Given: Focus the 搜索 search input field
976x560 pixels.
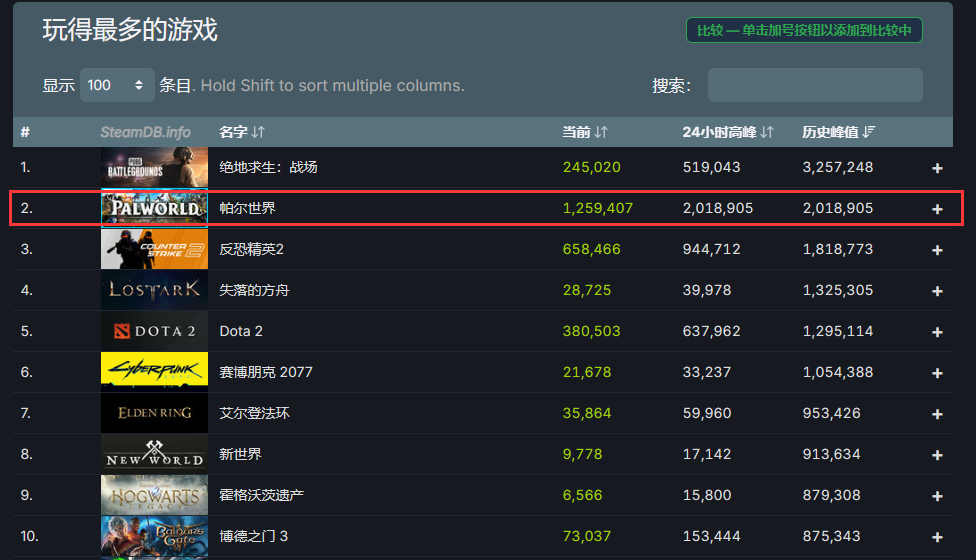Looking at the screenshot, I should 815,85.
